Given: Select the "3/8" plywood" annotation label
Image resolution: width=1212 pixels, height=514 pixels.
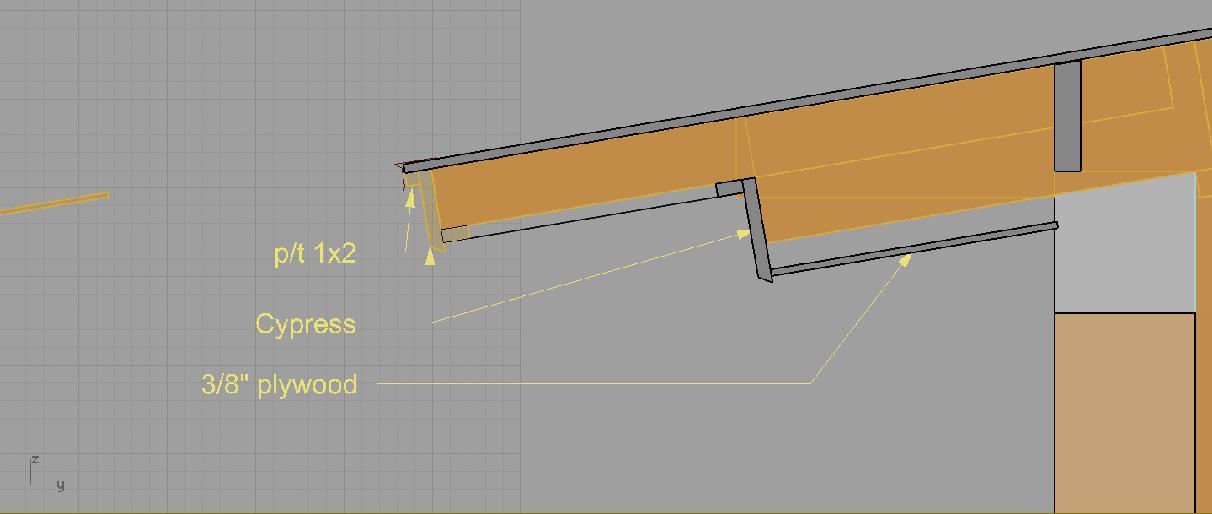Looking at the screenshot, I should (x=279, y=384).
